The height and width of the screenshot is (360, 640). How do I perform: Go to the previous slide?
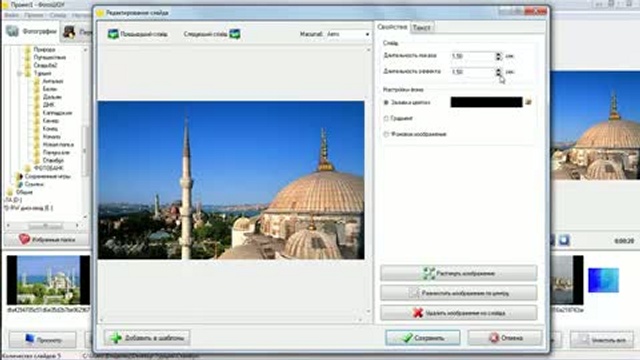pyautogui.click(x=137, y=34)
